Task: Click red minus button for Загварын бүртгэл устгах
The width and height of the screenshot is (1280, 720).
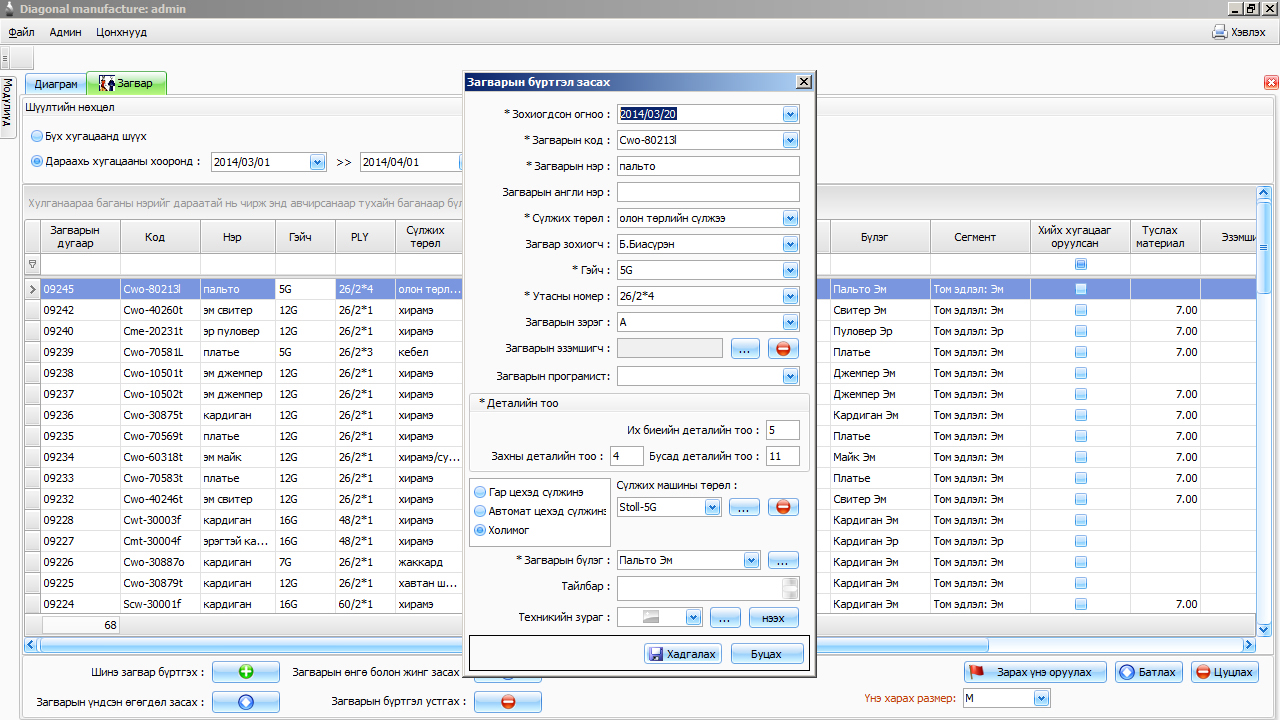Action: [x=508, y=702]
